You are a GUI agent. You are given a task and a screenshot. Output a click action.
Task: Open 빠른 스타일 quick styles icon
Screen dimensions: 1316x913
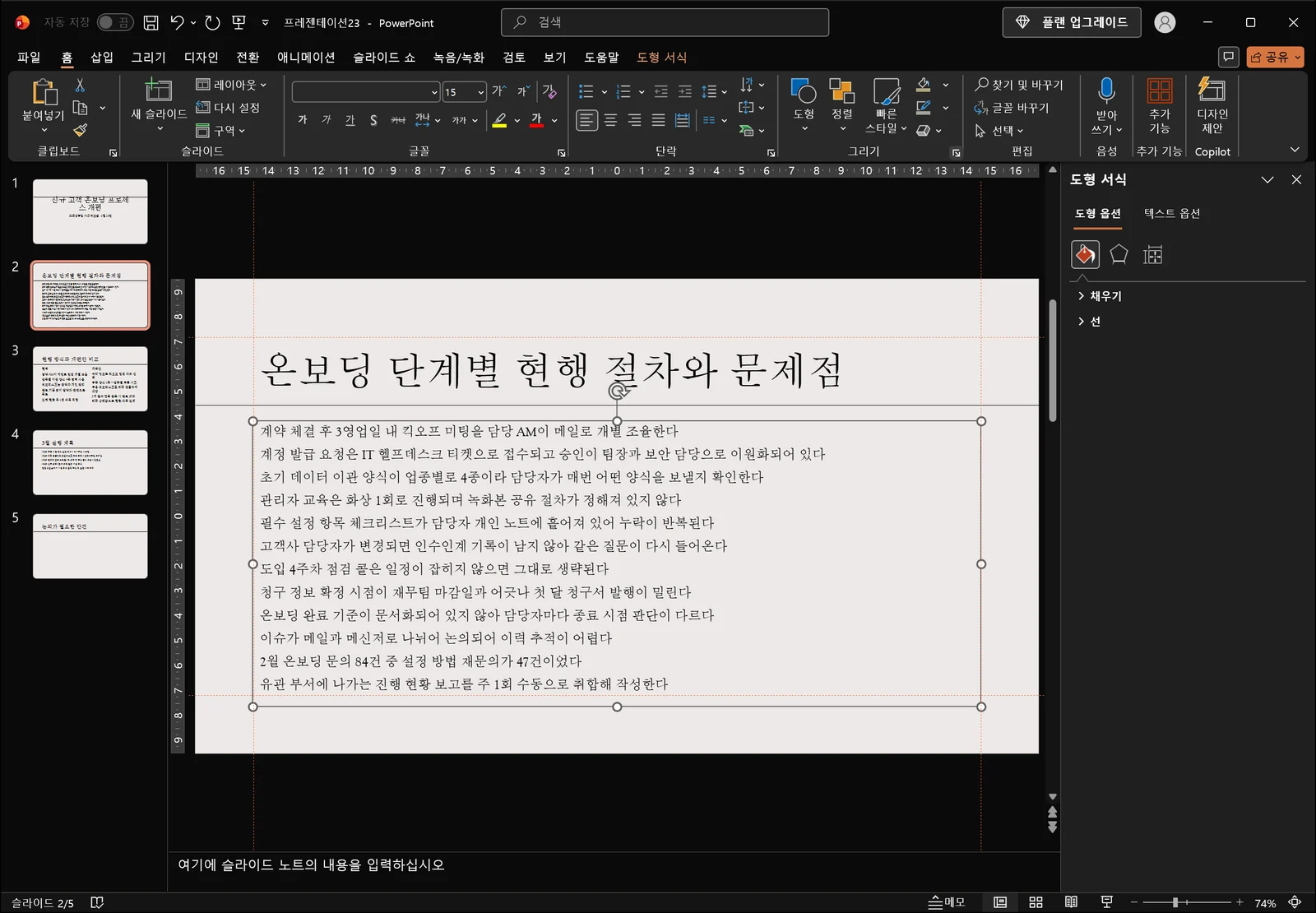pos(886,90)
